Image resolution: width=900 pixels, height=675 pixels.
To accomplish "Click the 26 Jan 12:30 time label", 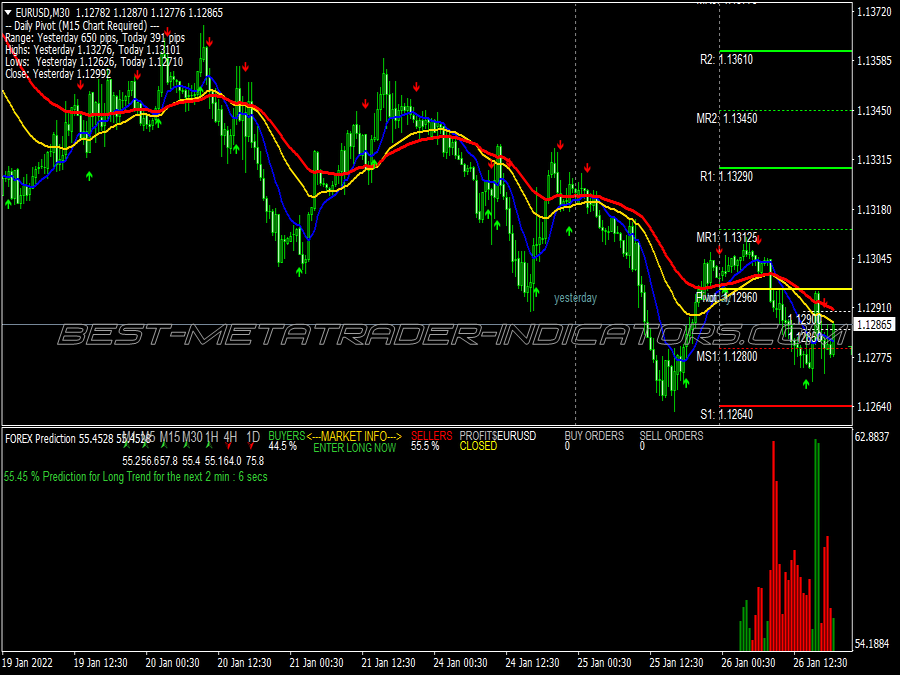I will 820,663.
